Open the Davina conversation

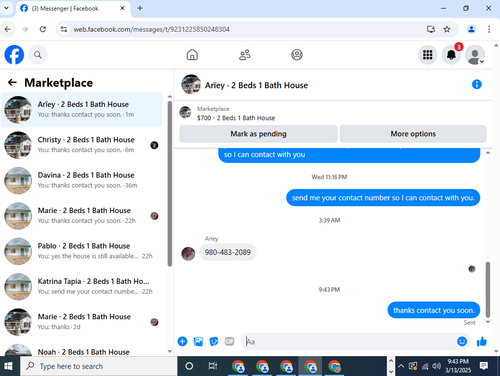[x=81, y=180]
